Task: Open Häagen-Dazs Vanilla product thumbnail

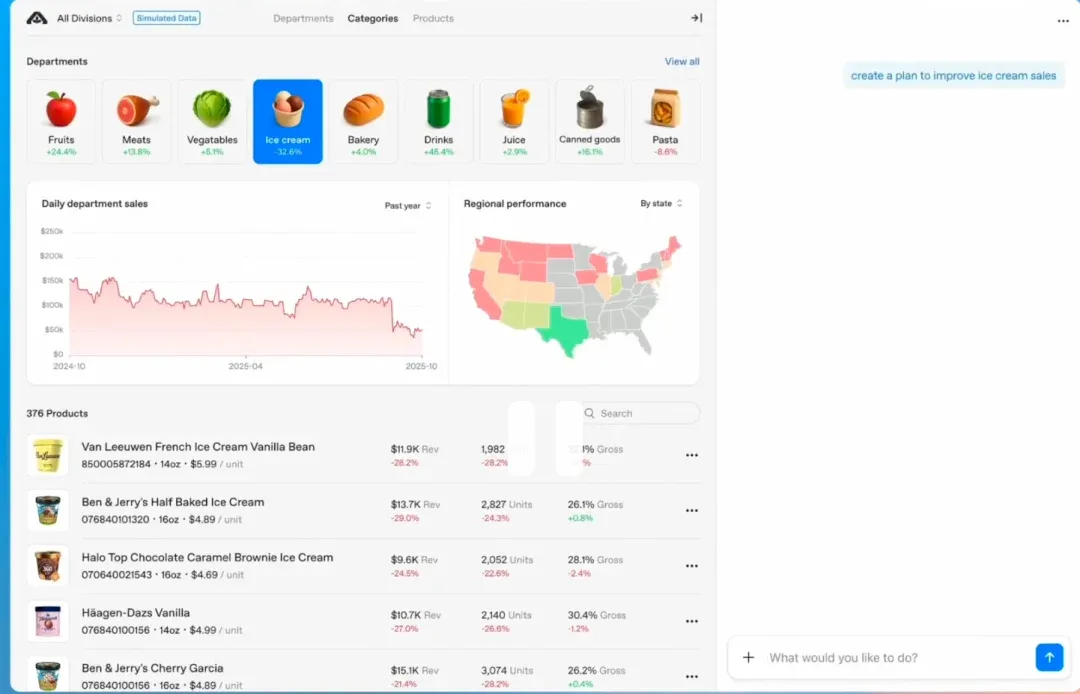Action: (48, 621)
